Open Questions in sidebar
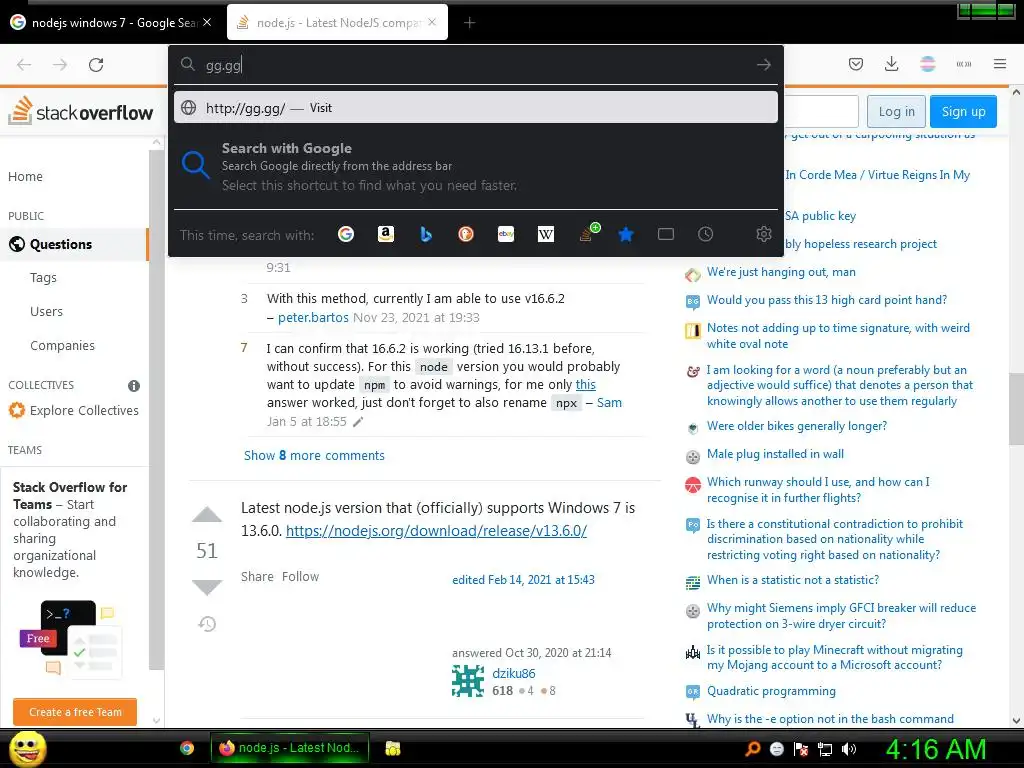This screenshot has height=768, width=1024. (x=61, y=244)
